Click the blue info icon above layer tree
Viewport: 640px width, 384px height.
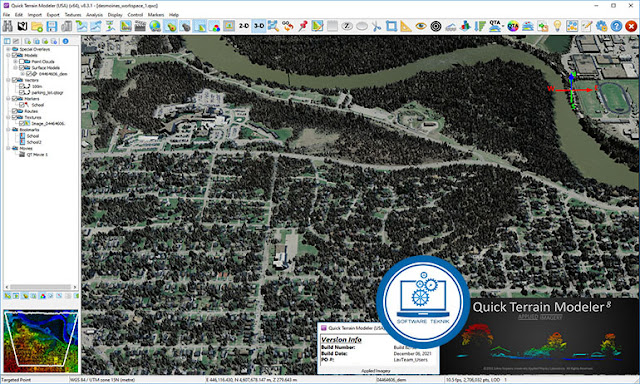click(65, 41)
